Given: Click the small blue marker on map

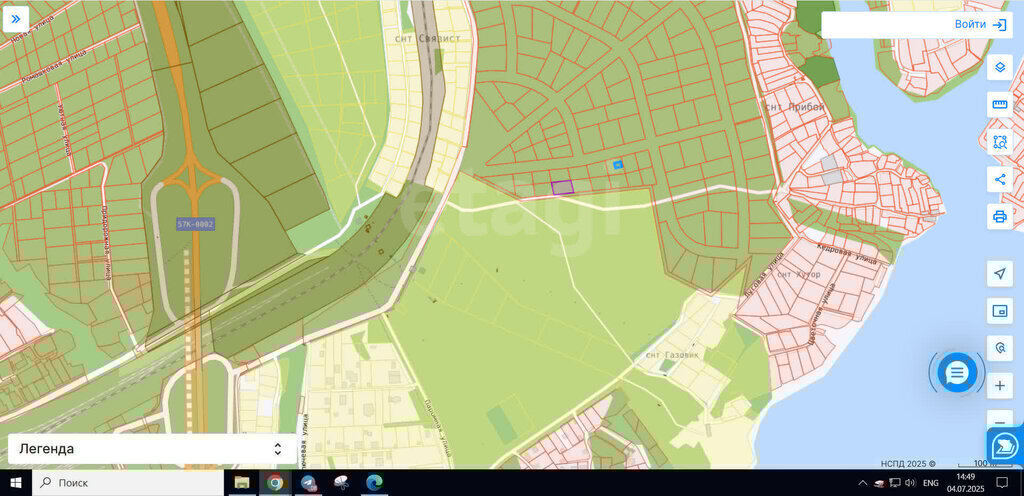Looking at the screenshot, I should [618, 164].
